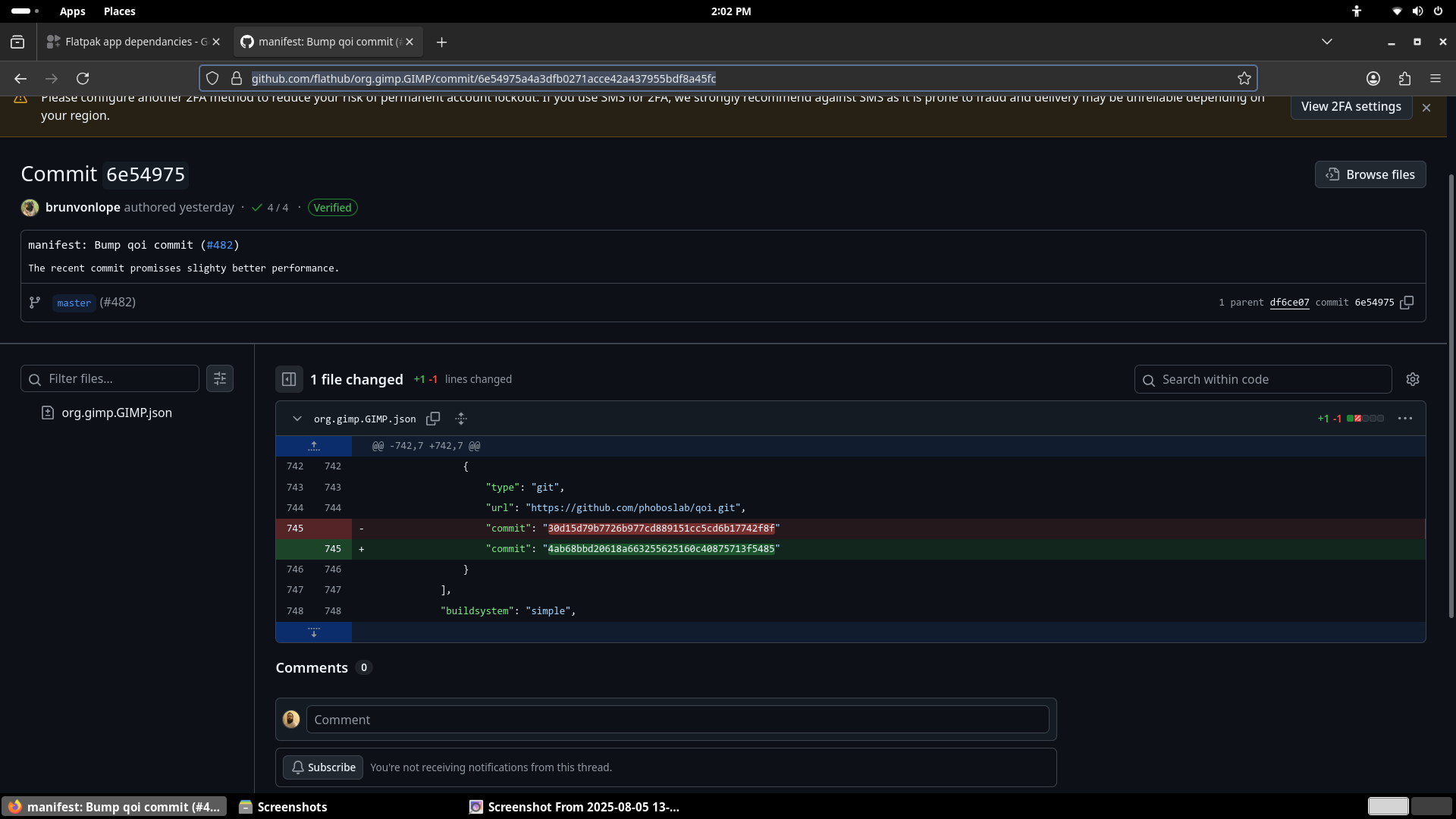Expand all lines in org.gimp.GIMP.json
Image resolution: width=1456 pixels, height=819 pixels.
(x=461, y=419)
